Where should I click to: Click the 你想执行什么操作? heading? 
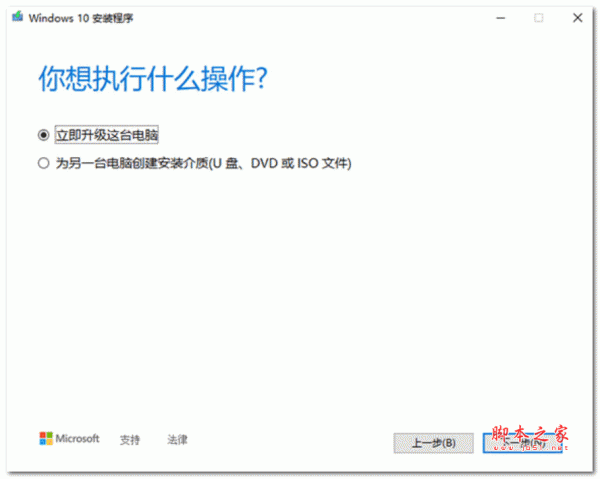pos(153,78)
